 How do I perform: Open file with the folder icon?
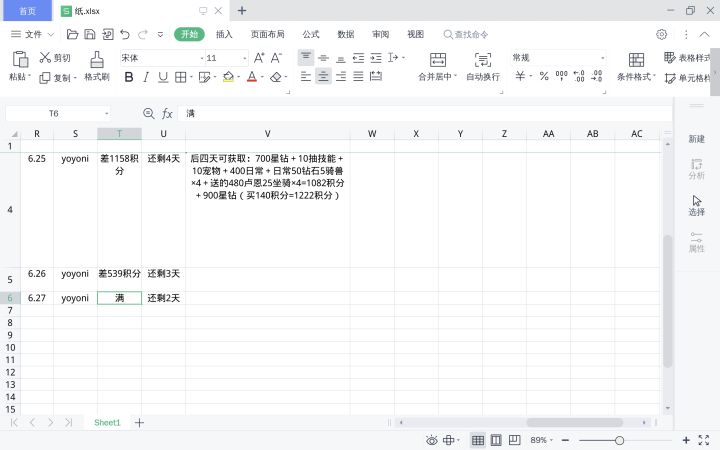point(72,34)
